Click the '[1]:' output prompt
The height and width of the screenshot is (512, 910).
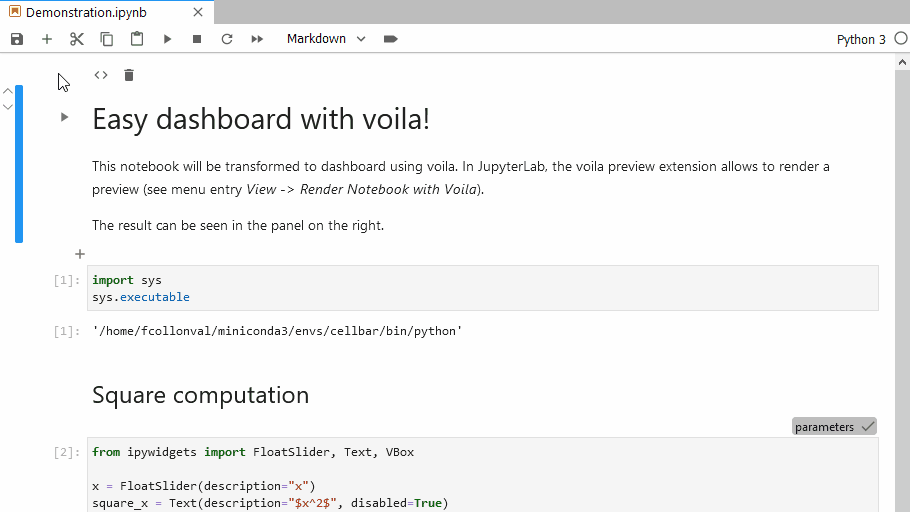tap(67, 331)
